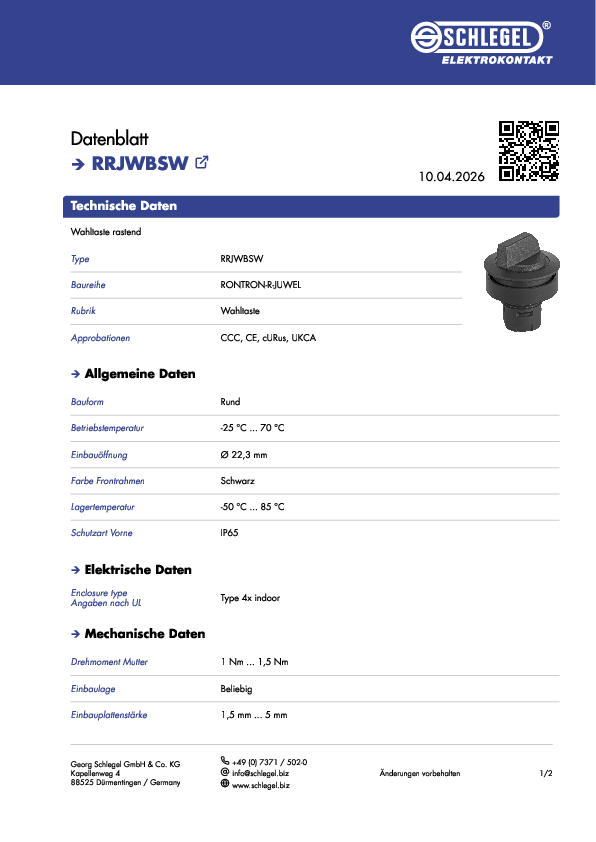Click the Lagertemperatur value -50 °C ... 85 °C
This screenshot has width=596, height=842.
[x=252, y=507]
